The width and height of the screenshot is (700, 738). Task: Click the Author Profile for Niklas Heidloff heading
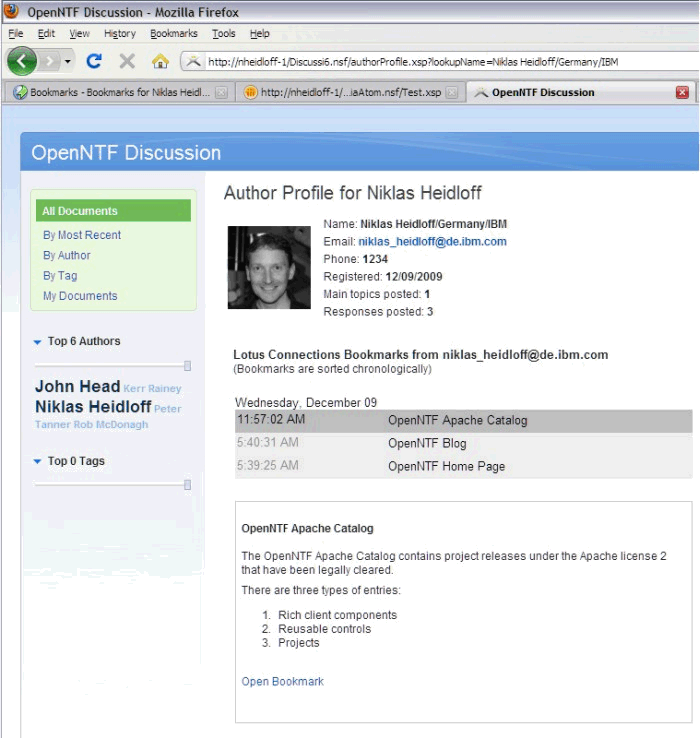(x=353, y=193)
